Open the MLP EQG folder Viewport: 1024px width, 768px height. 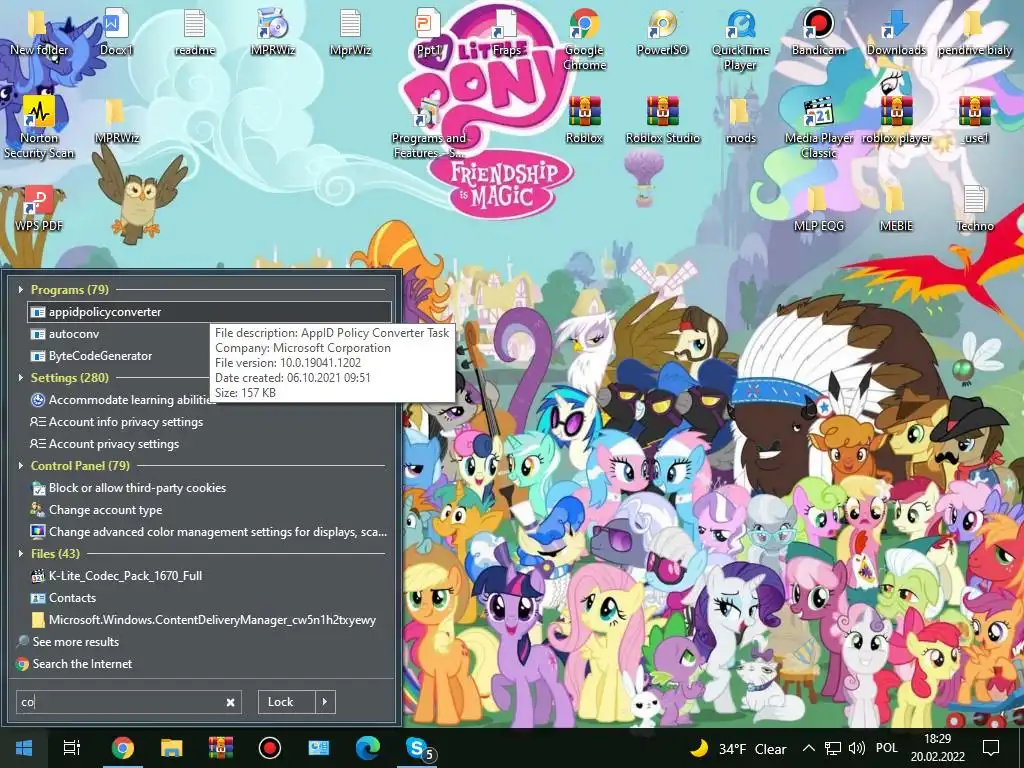(818, 209)
